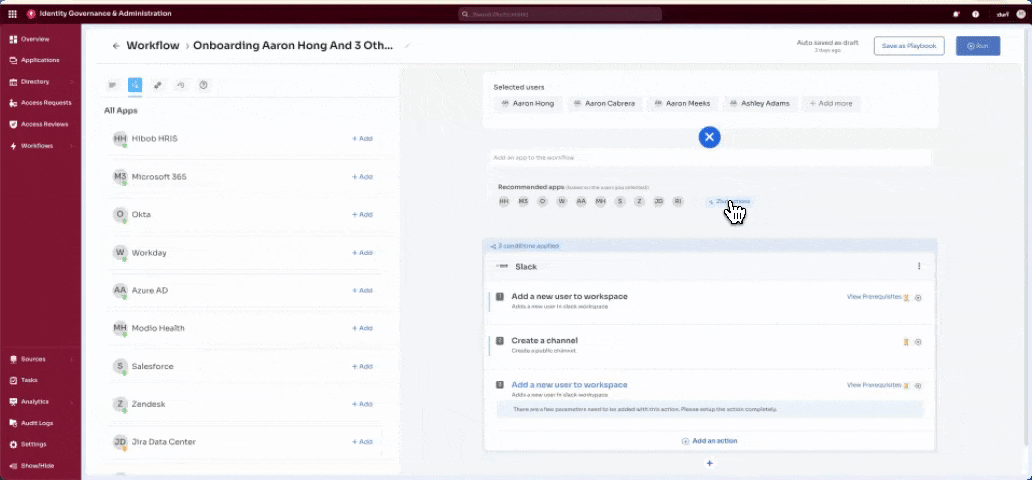This screenshot has height=480, width=1032.
Task: Click recommended app W chip
Action: [561, 201]
